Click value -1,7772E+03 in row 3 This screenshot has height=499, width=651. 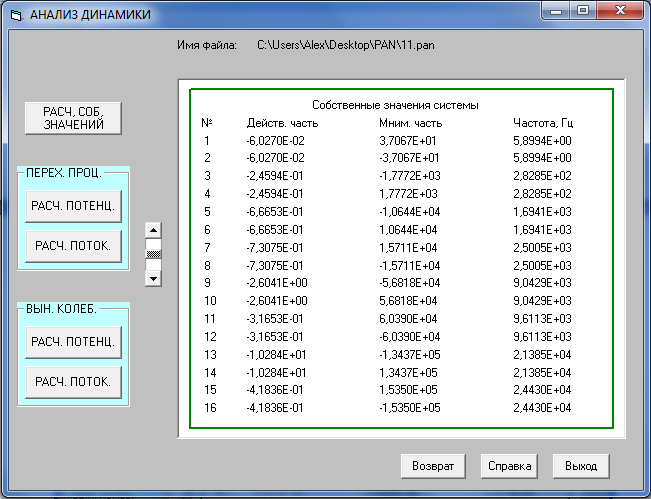(409, 176)
